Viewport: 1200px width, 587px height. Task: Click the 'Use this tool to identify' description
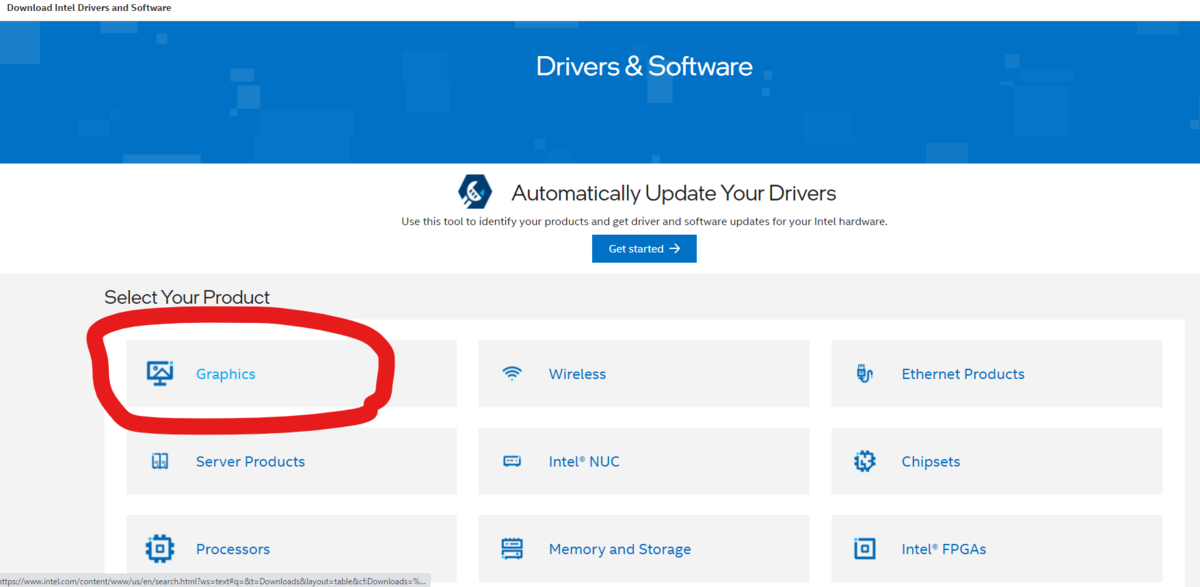644,221
